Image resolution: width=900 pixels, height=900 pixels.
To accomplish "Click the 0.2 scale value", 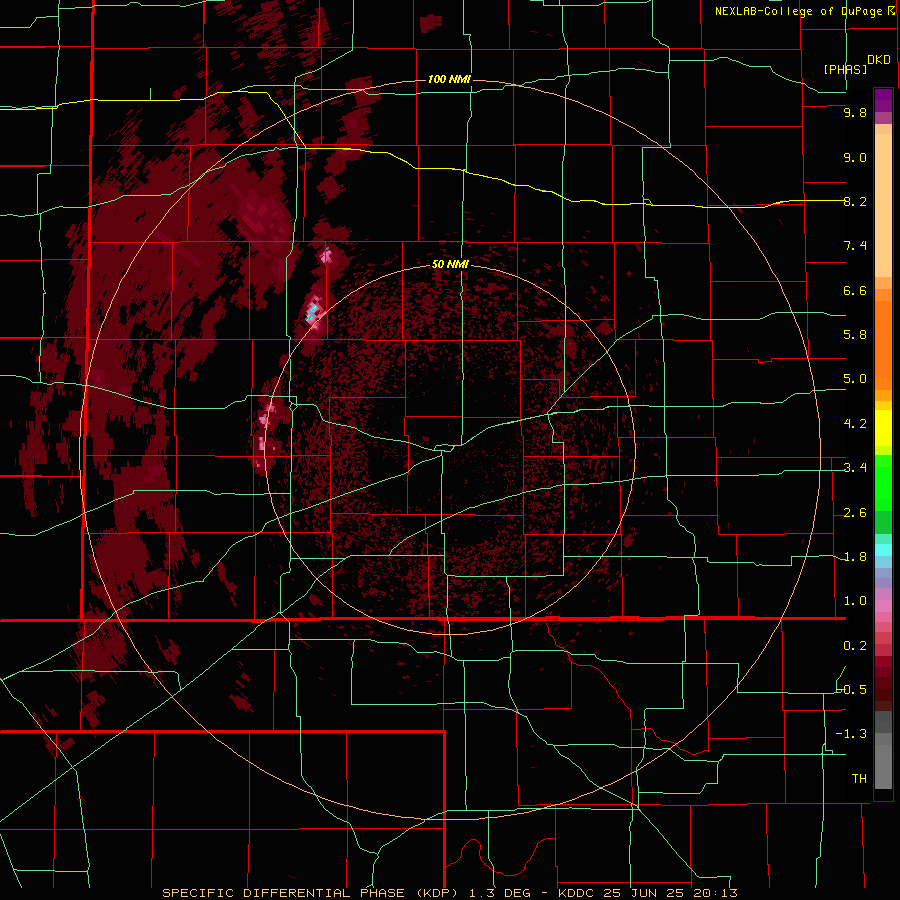I will pos(855,646).
